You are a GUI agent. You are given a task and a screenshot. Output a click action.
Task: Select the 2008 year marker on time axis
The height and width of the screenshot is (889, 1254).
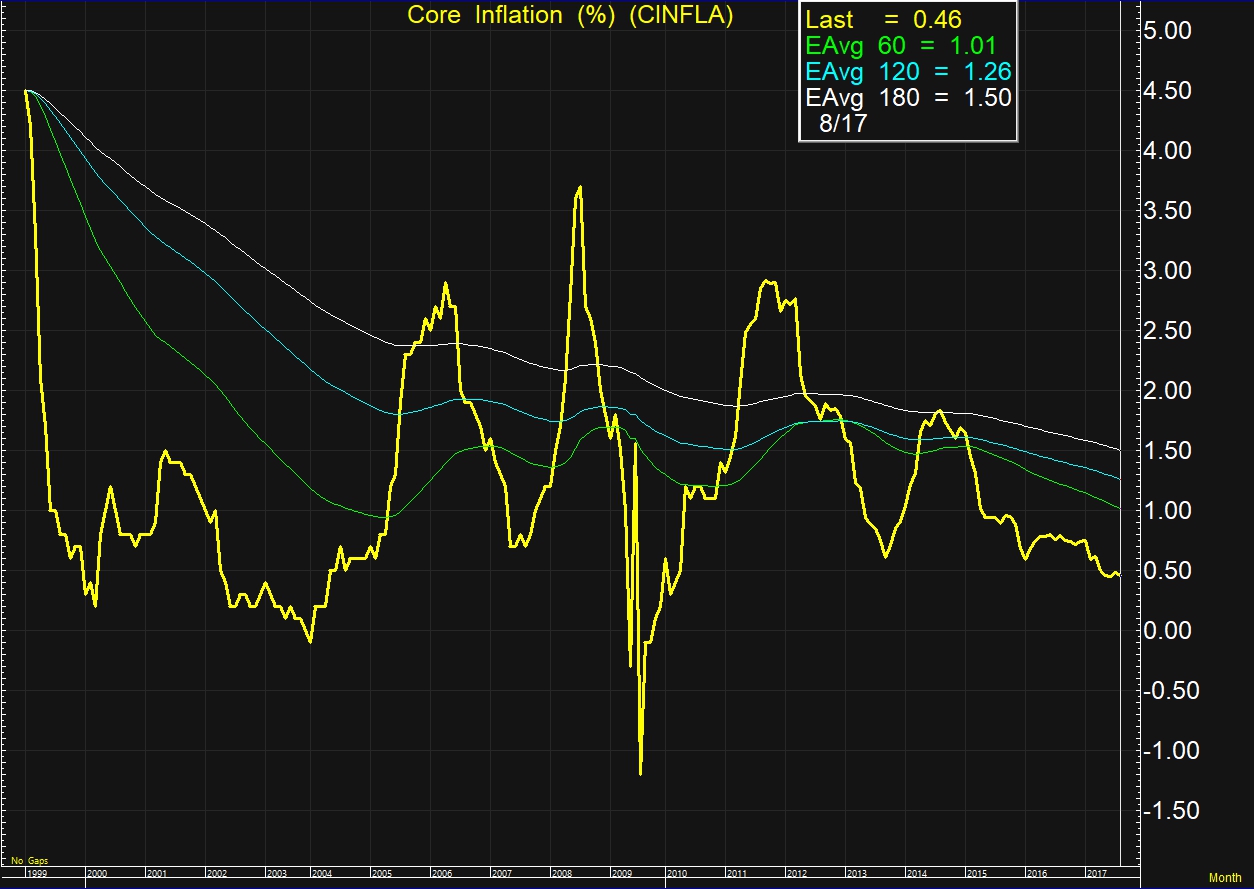click(562, 873)
